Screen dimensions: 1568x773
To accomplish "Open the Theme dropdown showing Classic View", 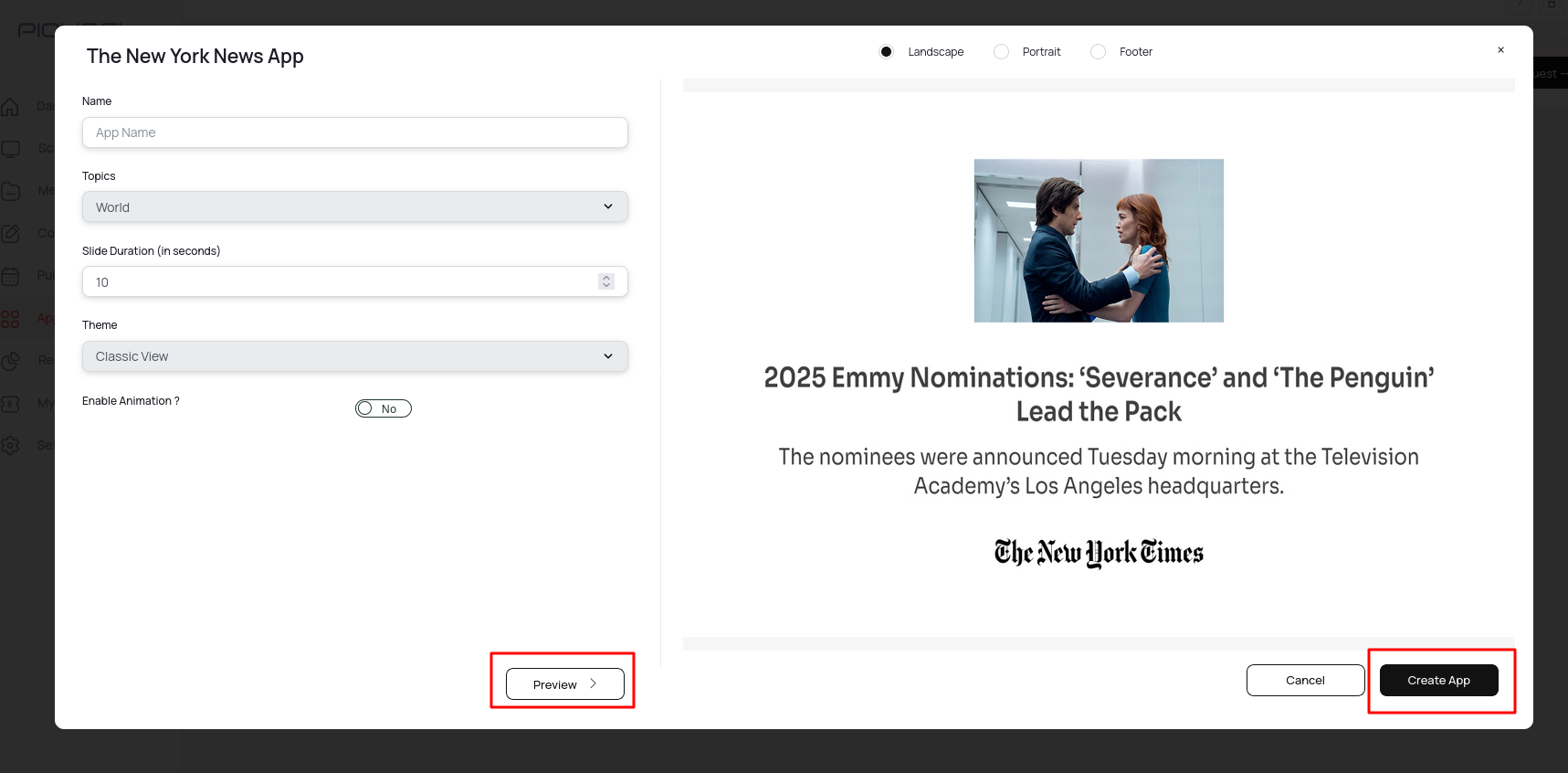I will pos(354,356).
